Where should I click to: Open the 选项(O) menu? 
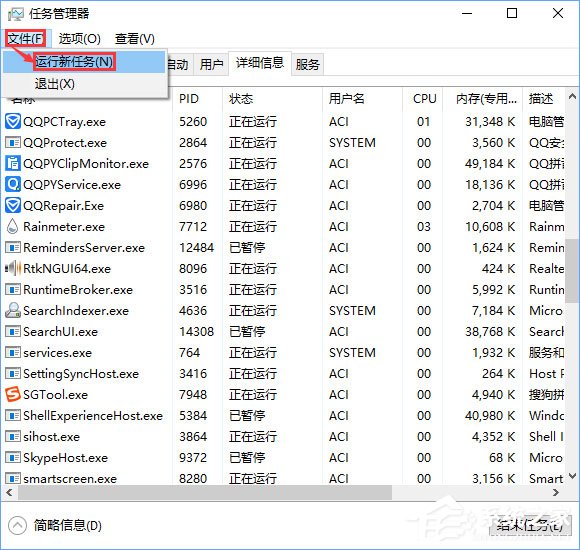coord(80,38)
